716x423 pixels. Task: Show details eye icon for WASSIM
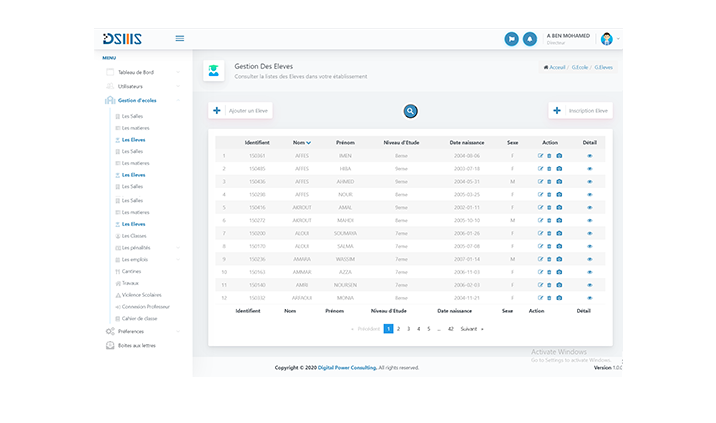coord(590,259)
